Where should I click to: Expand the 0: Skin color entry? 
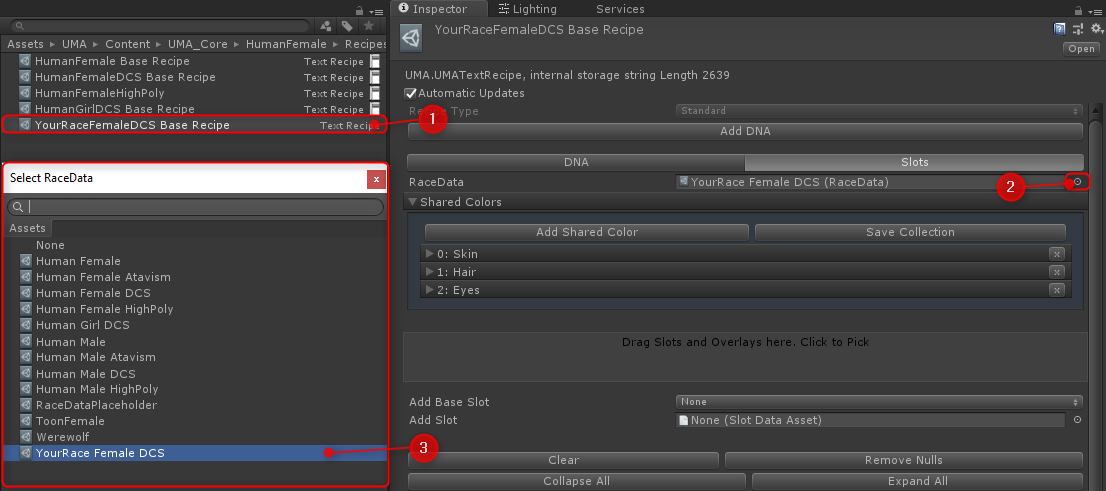[430, 254]
